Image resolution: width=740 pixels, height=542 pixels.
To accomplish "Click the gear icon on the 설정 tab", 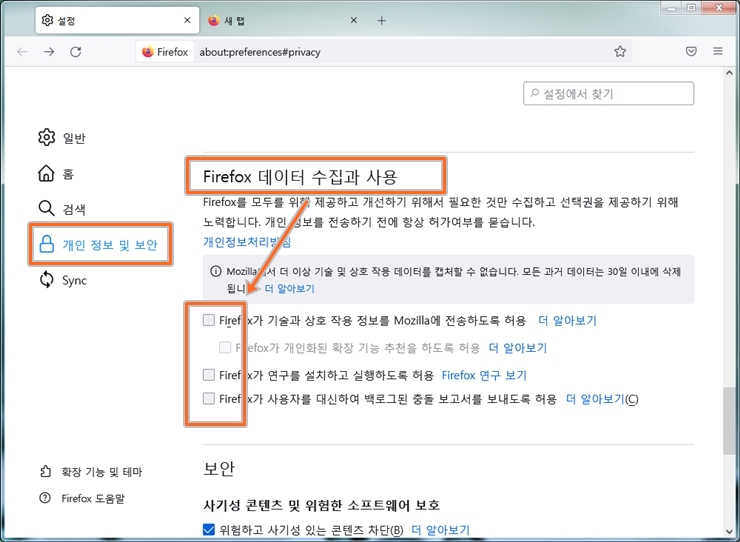I will [47, 20].
